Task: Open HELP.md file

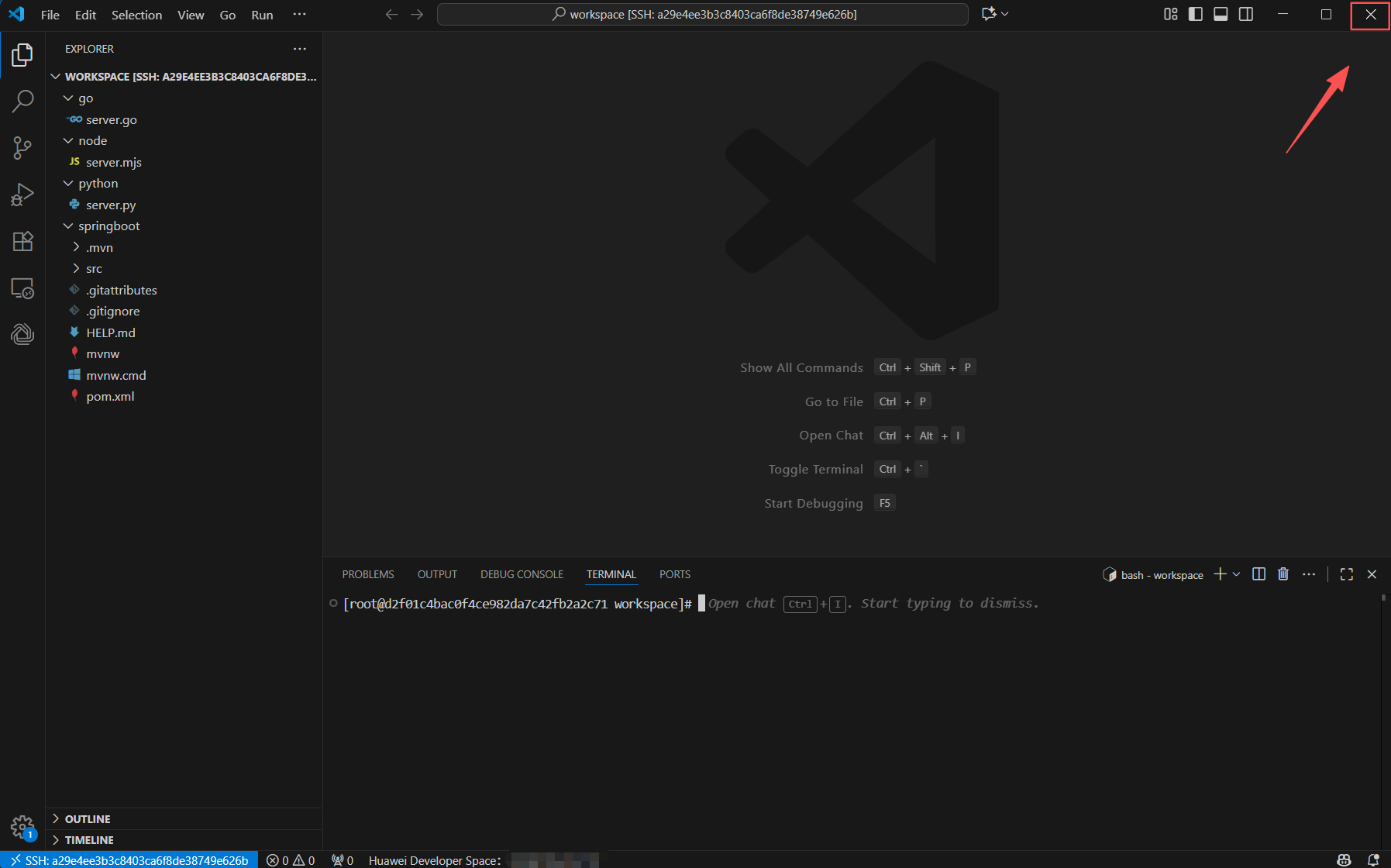Action: [x=184, y=332]
